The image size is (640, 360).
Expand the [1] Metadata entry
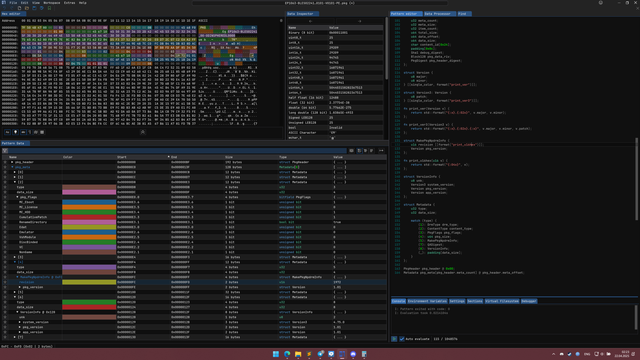coord(15,177)
